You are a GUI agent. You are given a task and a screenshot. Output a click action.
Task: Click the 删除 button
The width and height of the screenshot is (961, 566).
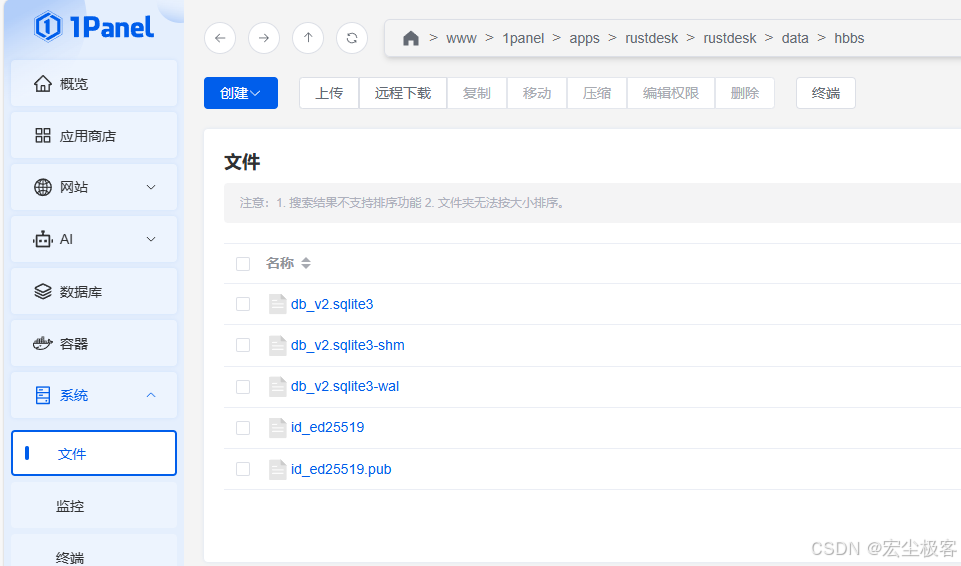(745, 93)
